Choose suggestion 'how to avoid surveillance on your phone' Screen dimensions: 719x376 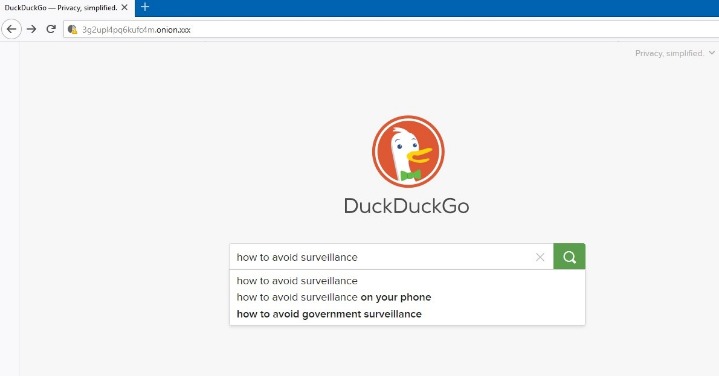point(407,297)
